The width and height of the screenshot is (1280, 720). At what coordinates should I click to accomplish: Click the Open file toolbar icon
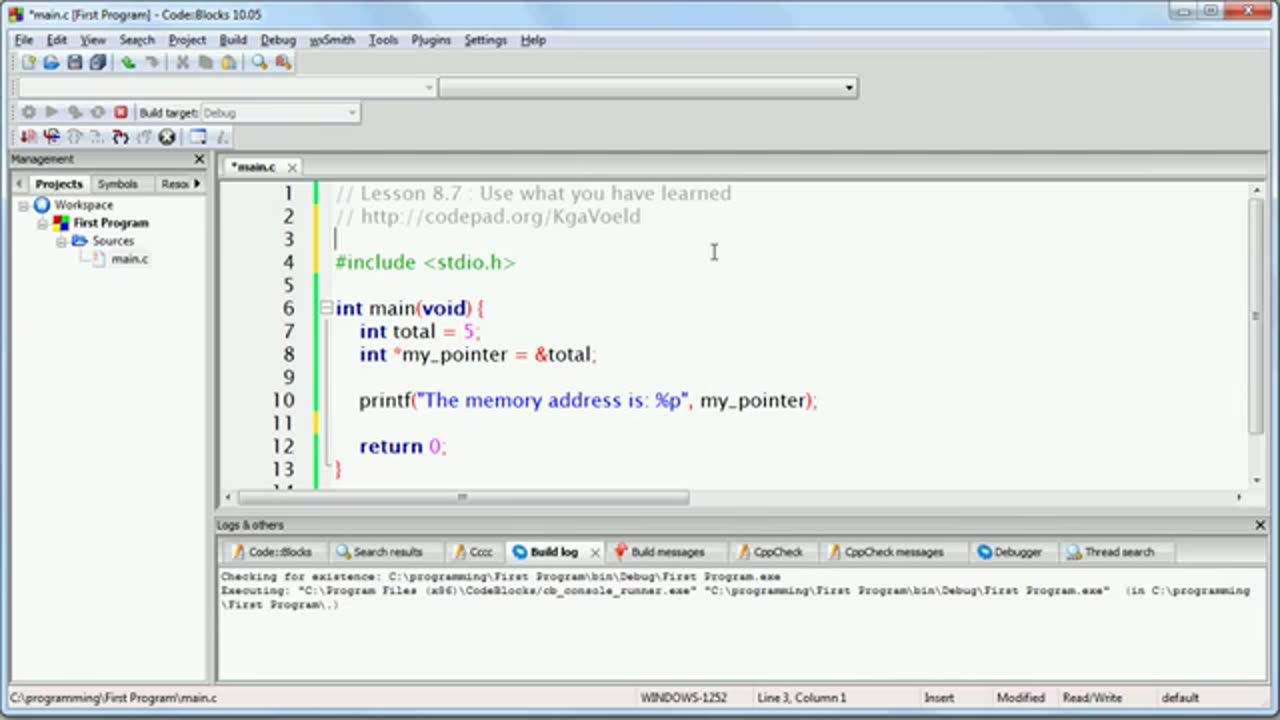51,62
